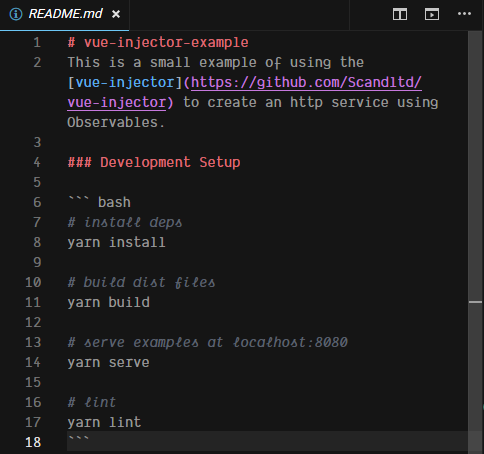The width and height of the screenshot is (484, 454).
Task: Select the README.md editor tab
Action: (x=64, y=14)
